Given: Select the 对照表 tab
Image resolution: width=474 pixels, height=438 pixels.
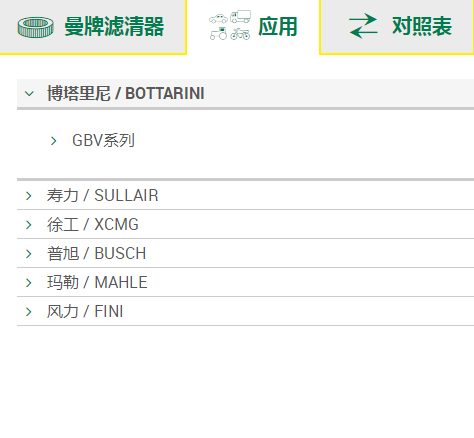Looking at the screenshot, I should click(397, 26).
